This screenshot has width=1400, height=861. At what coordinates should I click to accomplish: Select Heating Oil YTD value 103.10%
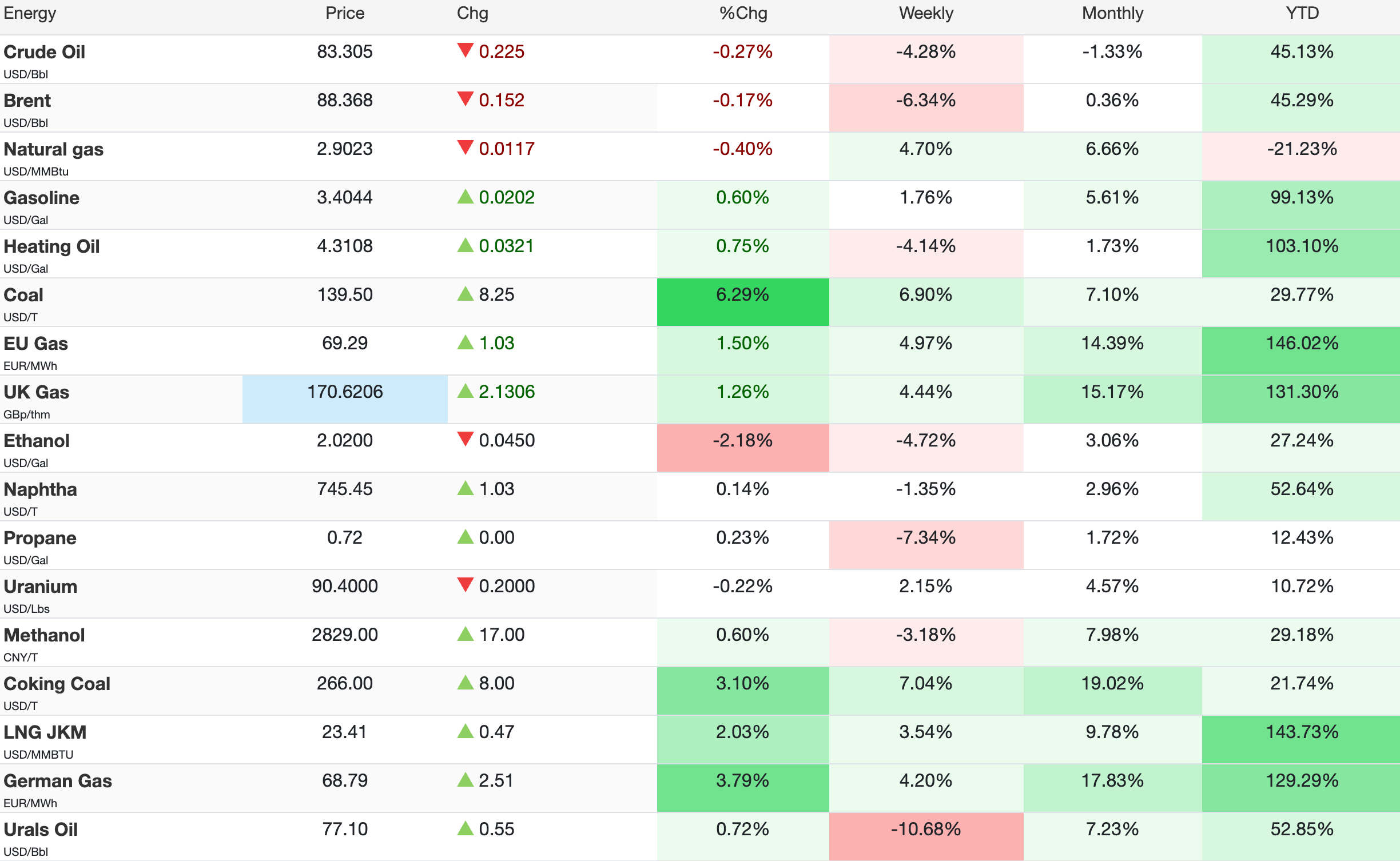pos(1301,254)
